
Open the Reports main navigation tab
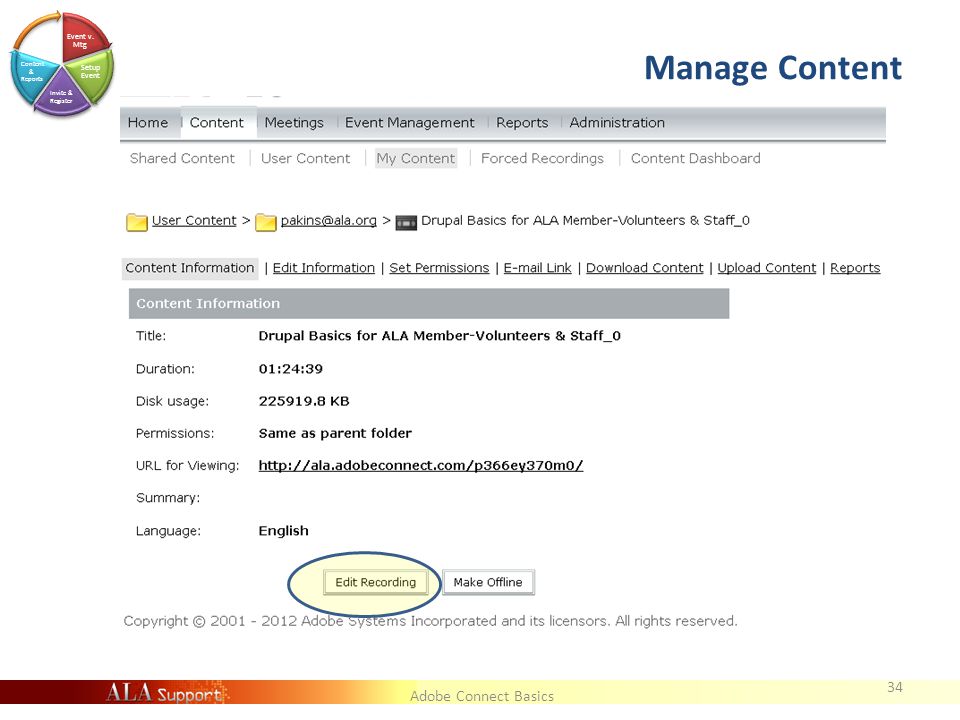coord(522,122)
